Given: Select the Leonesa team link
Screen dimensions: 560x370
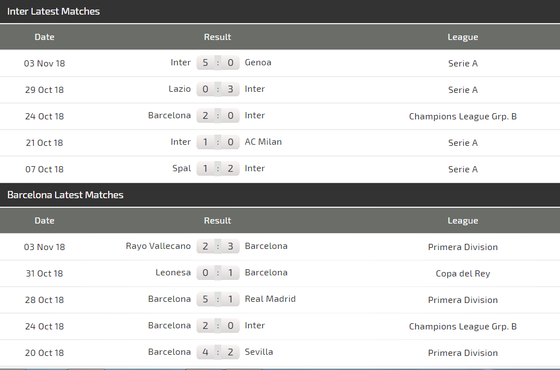Looking at the screenshot, I should [173, 272].
